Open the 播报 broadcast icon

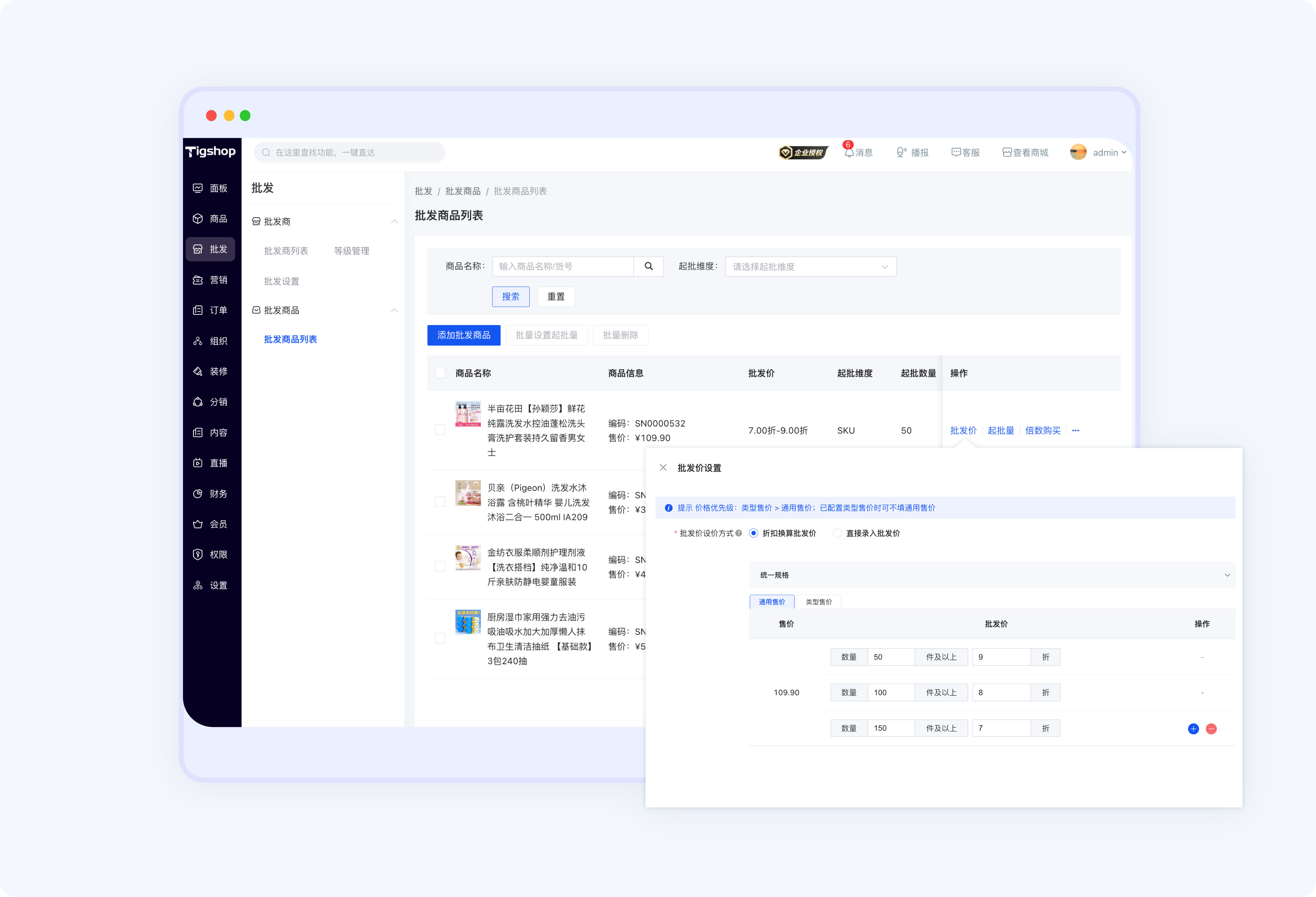(901, 152)
